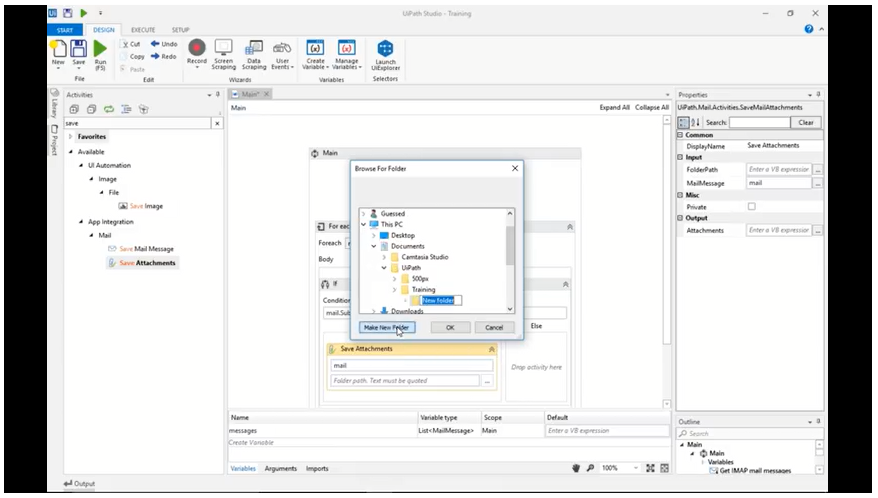Expand the Guessed node in folder tree
The height and width of the screenshot is (498, 878).
coord(363,214)
